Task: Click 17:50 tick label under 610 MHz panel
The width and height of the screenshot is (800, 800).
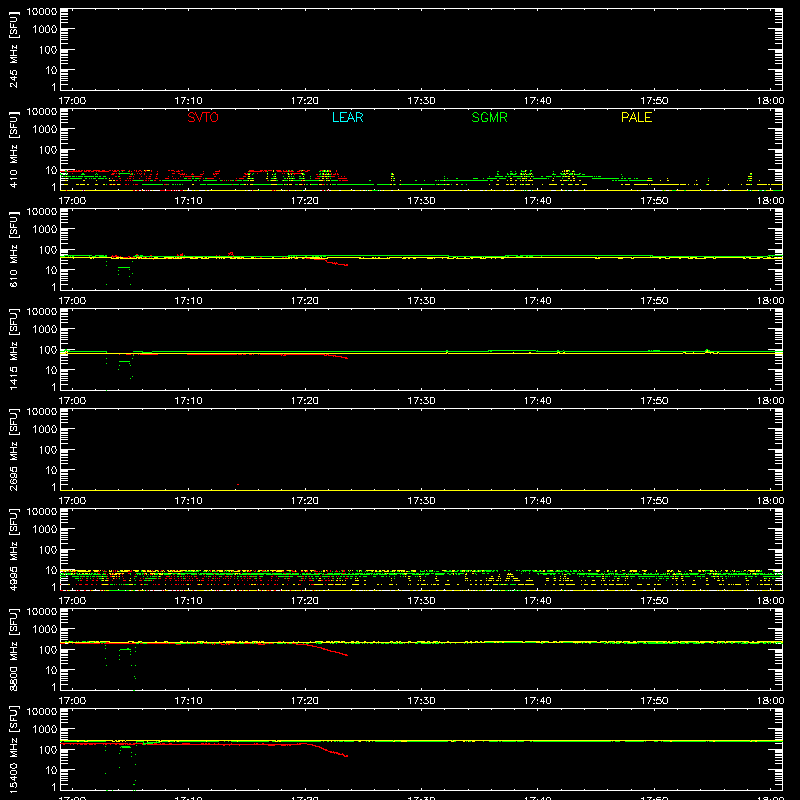Action: click(x=654, y=301)
